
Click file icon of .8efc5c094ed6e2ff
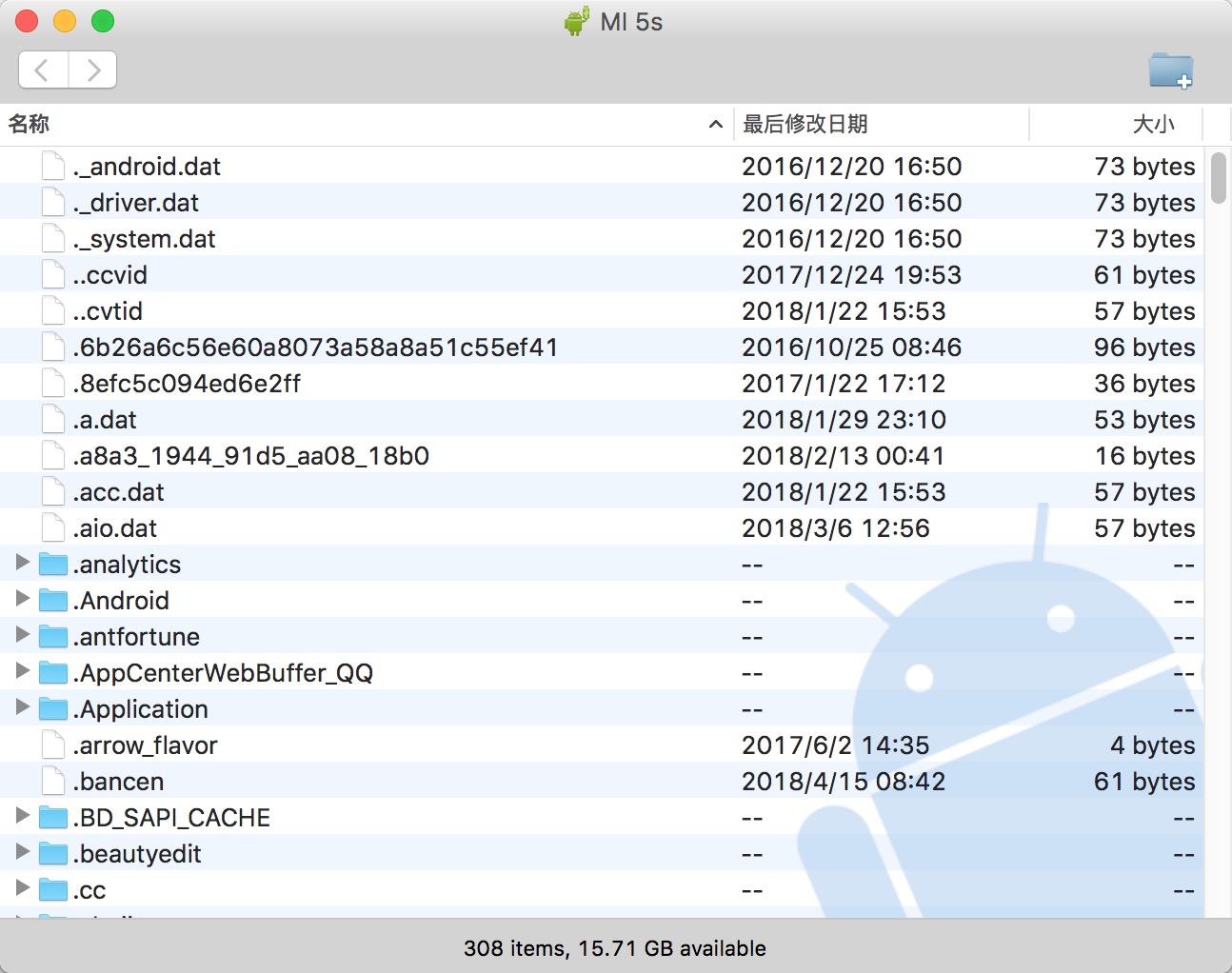coord(53,383)
